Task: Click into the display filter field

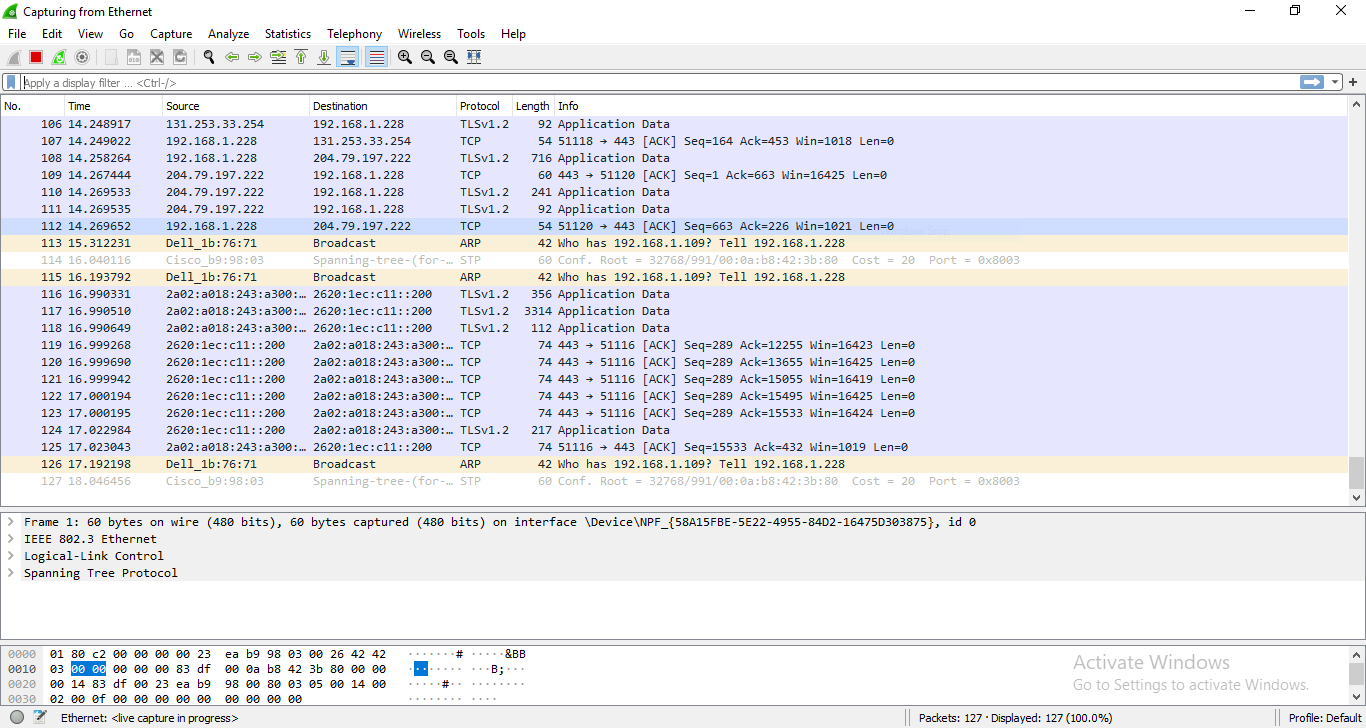Action: (660, 83)
